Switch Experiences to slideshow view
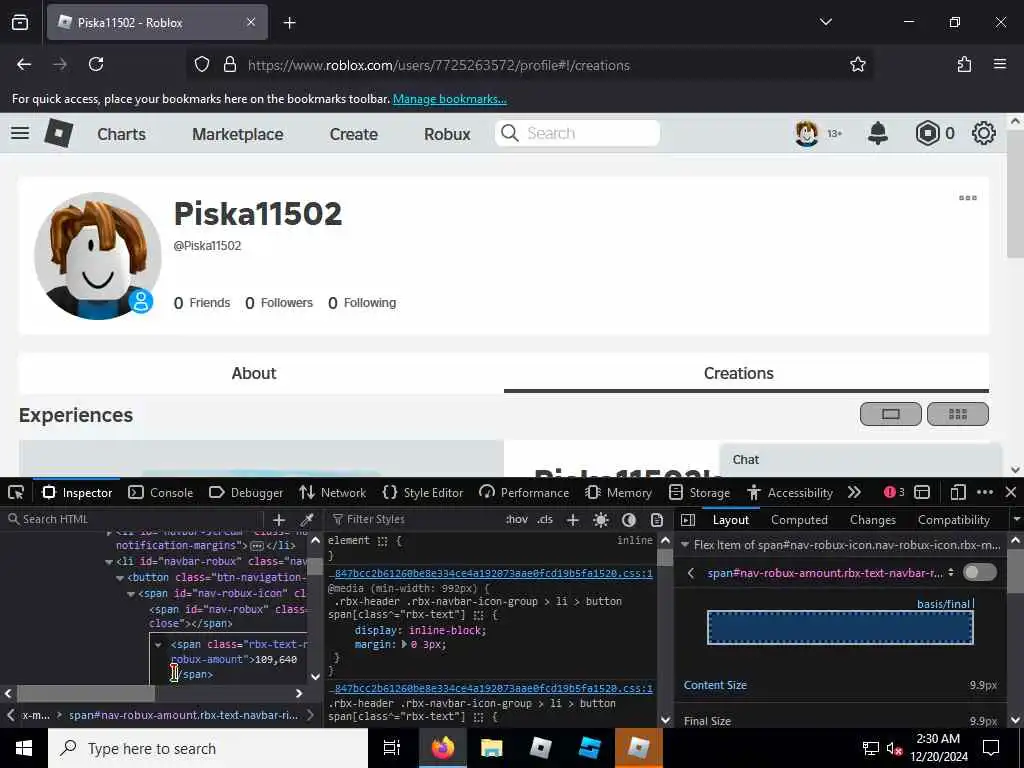The height and width of the screenshot is (768, 1024). (x=891, y=414)
